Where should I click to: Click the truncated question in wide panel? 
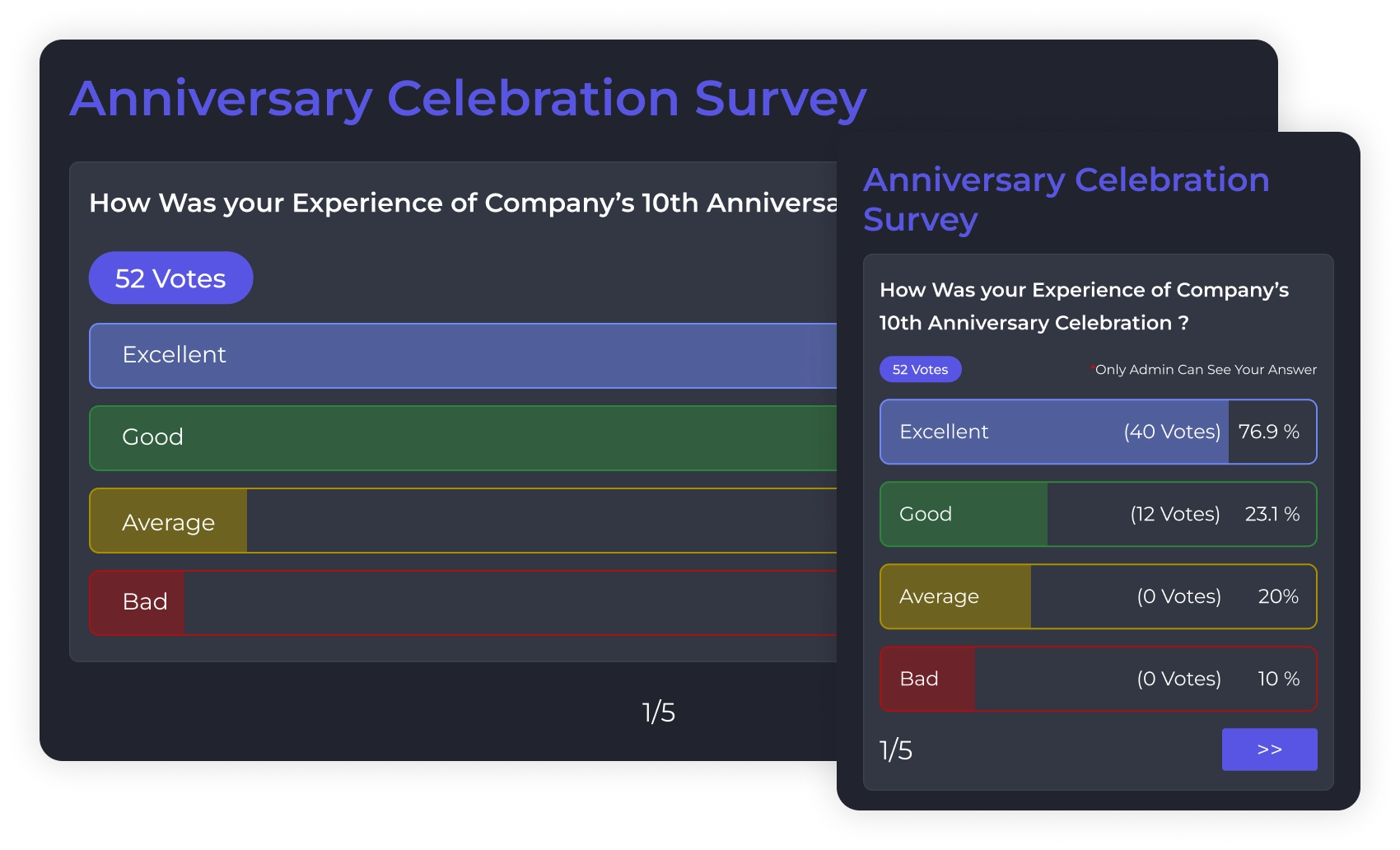[x=462, y=203]
